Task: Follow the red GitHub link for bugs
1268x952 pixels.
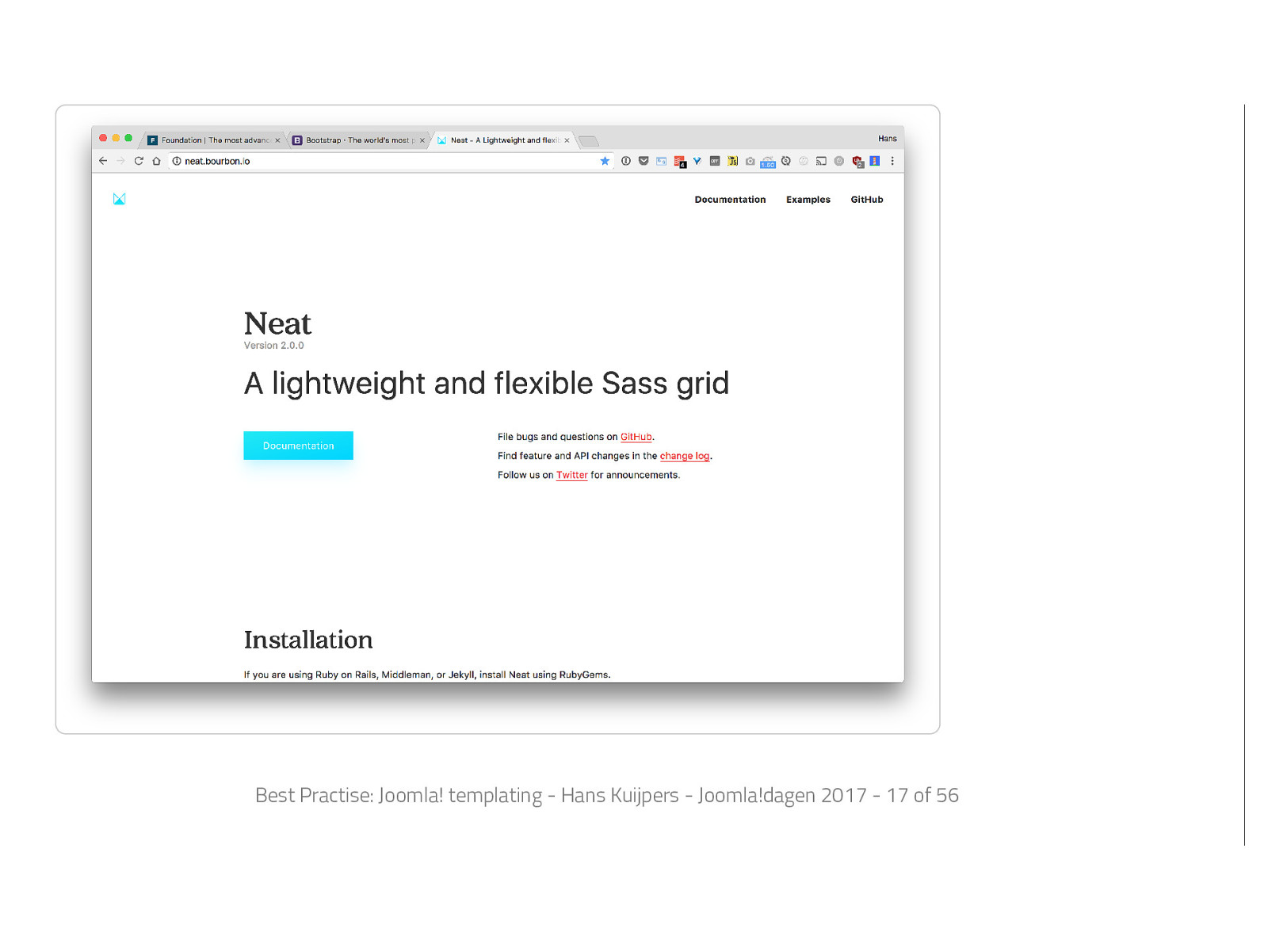Action: point(636,437)
